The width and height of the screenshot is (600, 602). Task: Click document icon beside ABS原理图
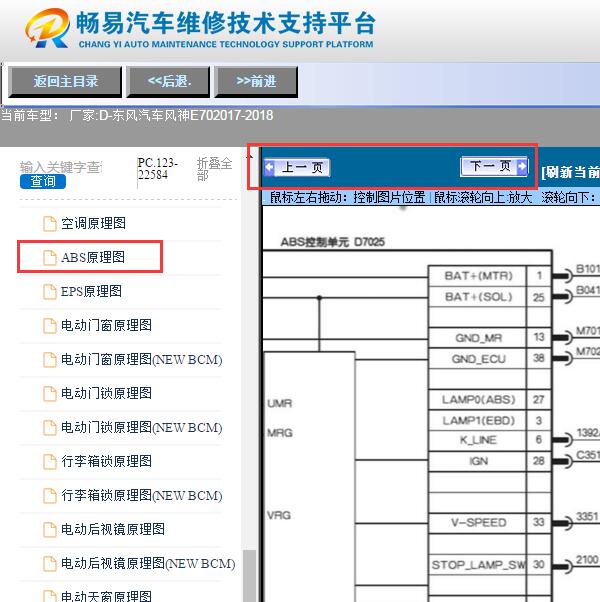[50, 258]
